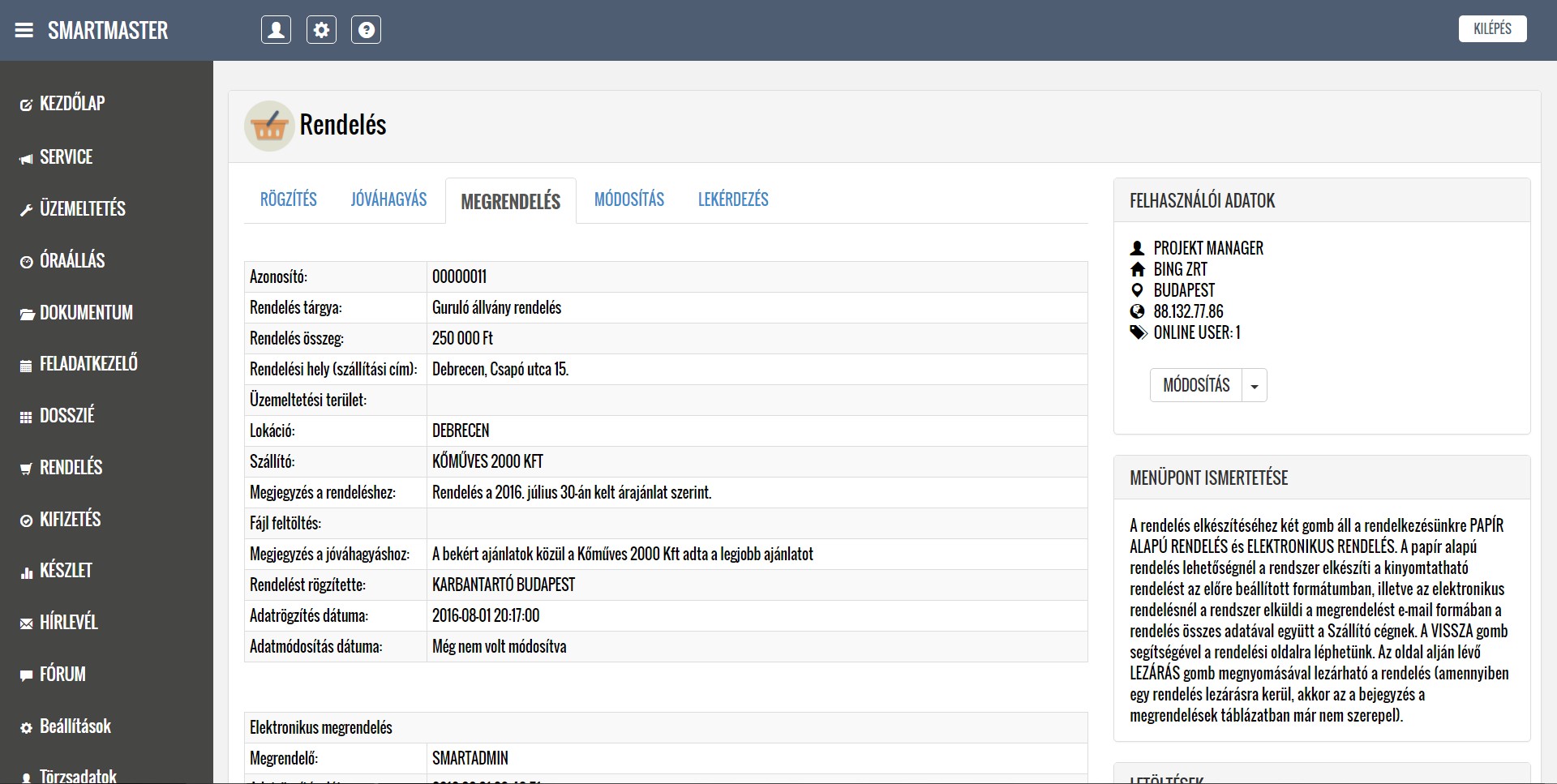This screenshot has height=784, width=1557.
Task: Open the user profile icon
Action: (276, 30)
